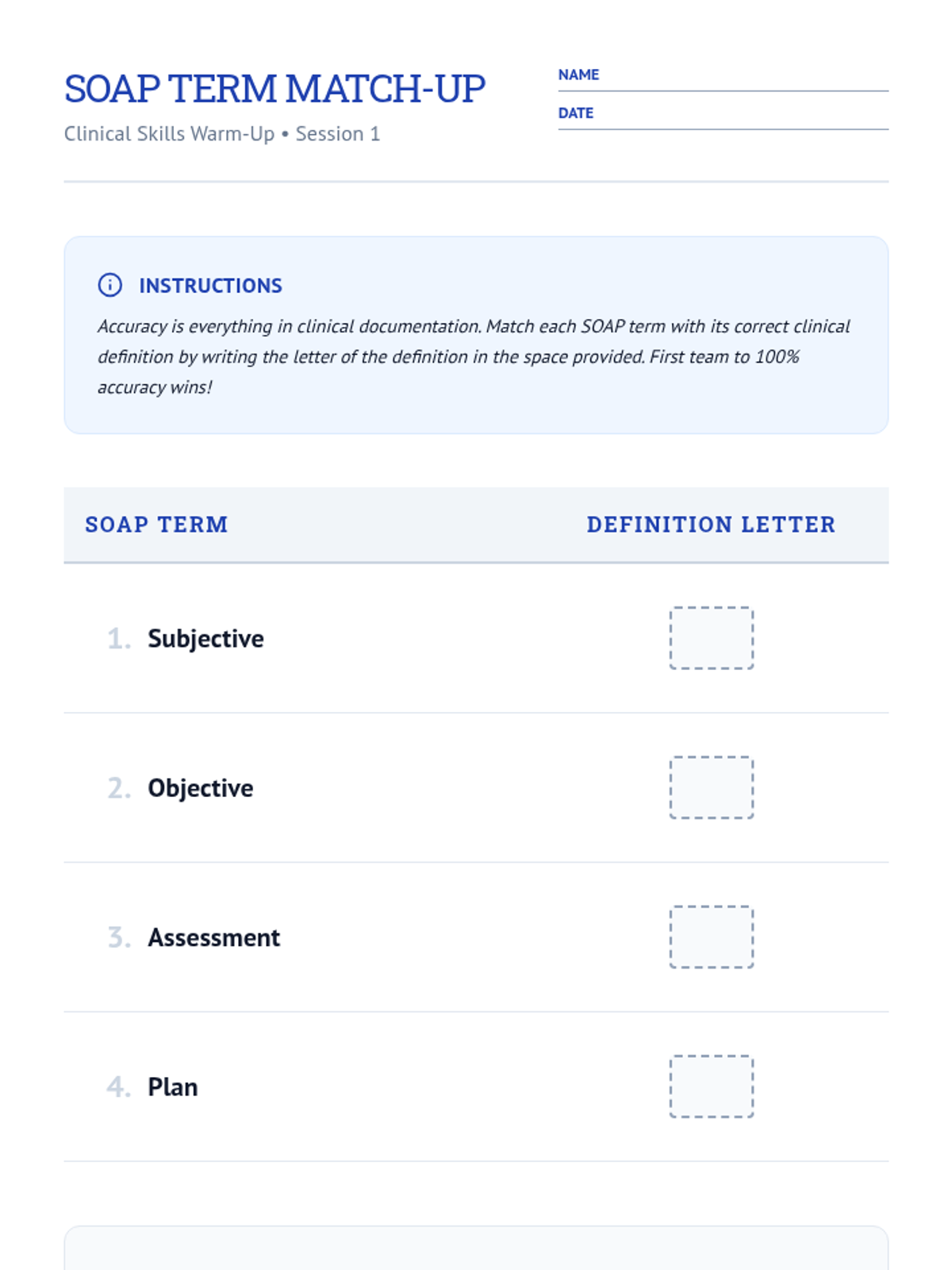Select the Subjective answer box
The image size is (952, 1270).
[711, 638]
